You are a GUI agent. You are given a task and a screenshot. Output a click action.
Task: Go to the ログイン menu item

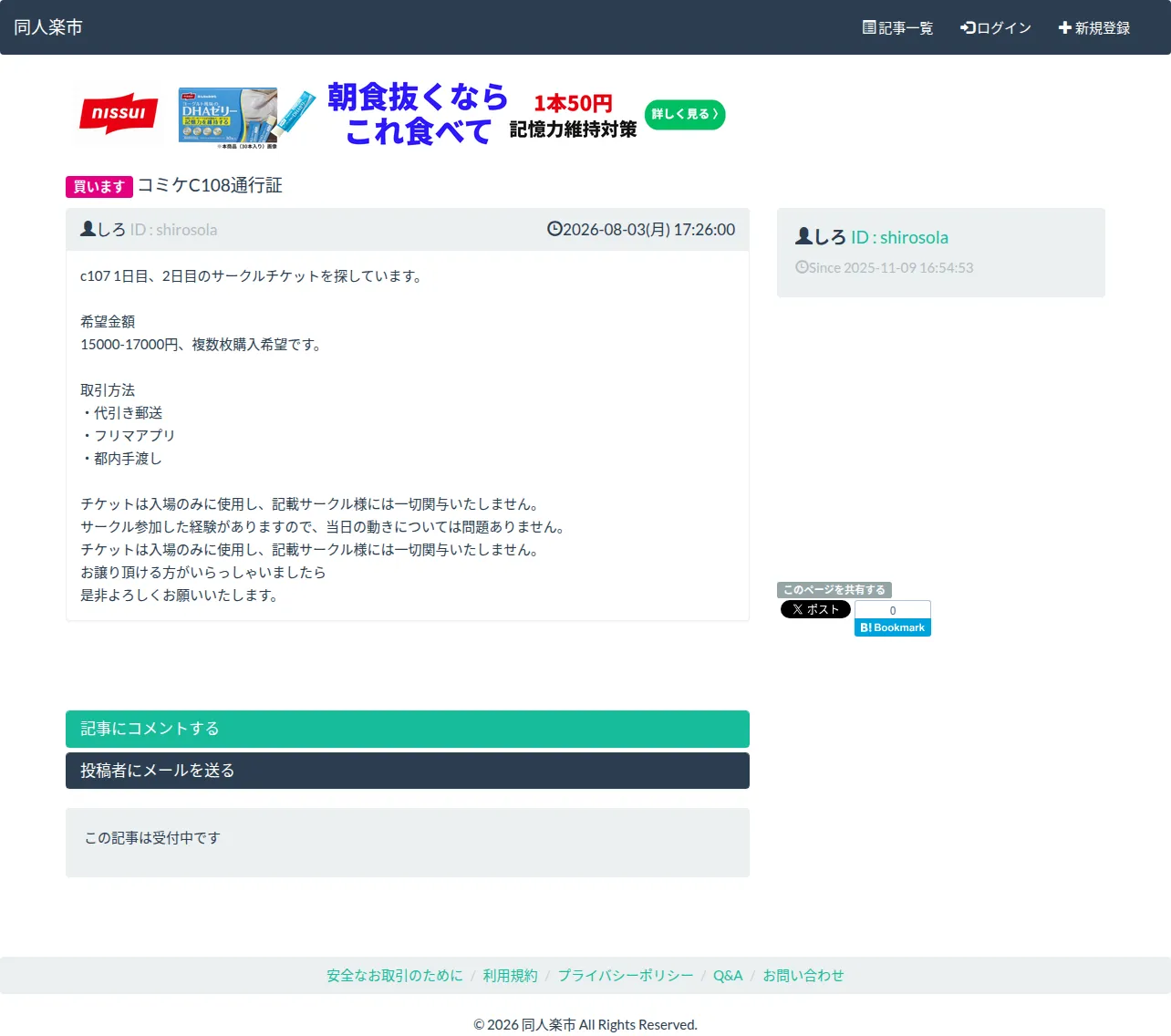point(996,27)
